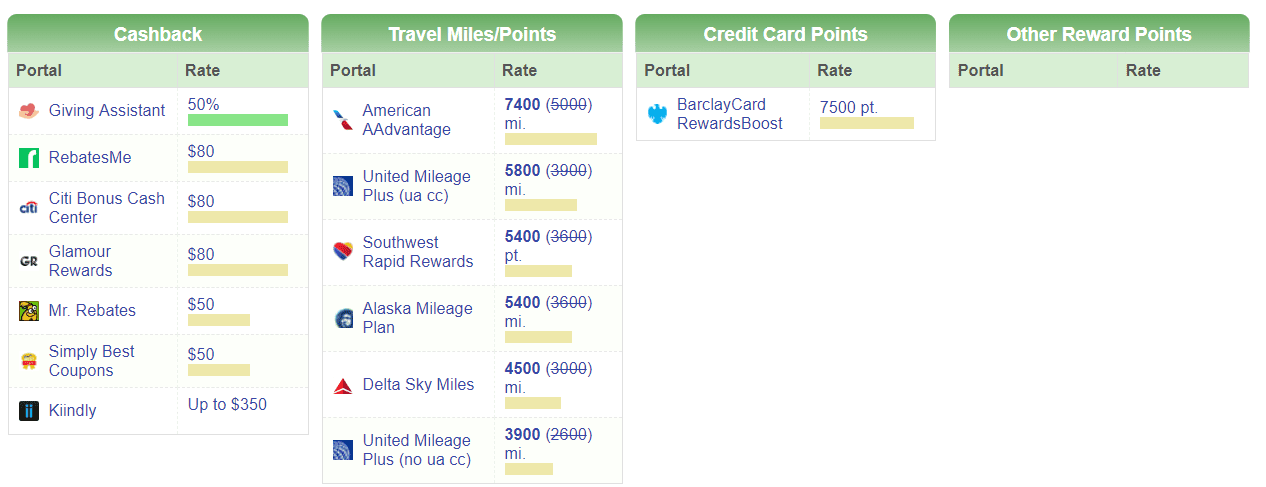This screenshot has height=487, width=1266.
Task: Open the United Mileage Plus (ua cc) link
Action: (x=416, y=186)
